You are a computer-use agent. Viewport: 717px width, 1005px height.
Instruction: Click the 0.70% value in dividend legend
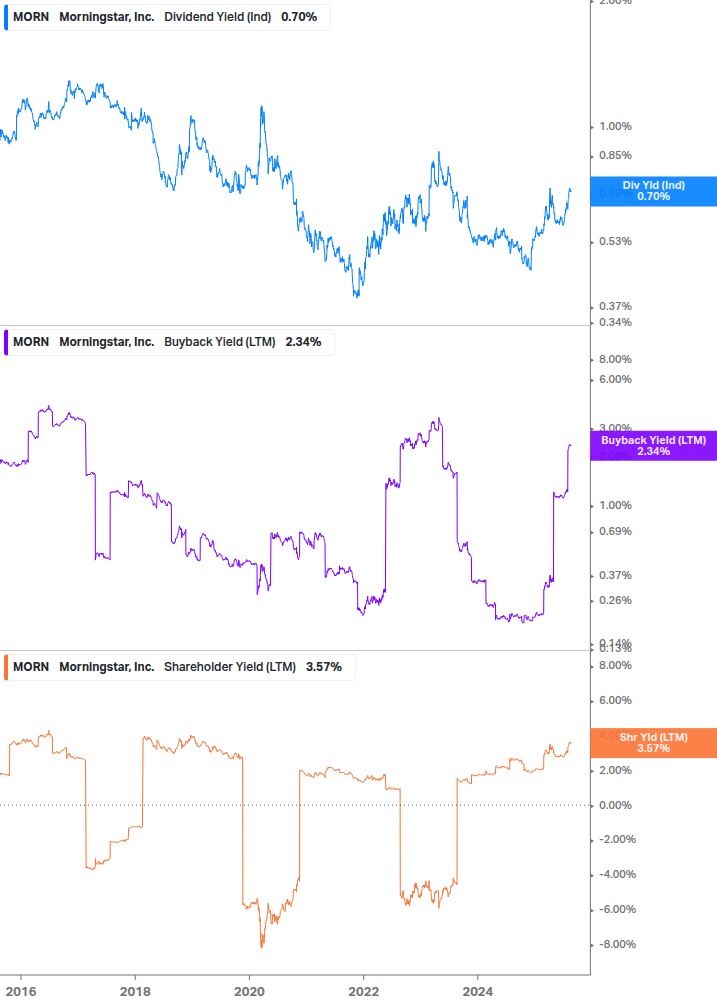coord(299,17)
